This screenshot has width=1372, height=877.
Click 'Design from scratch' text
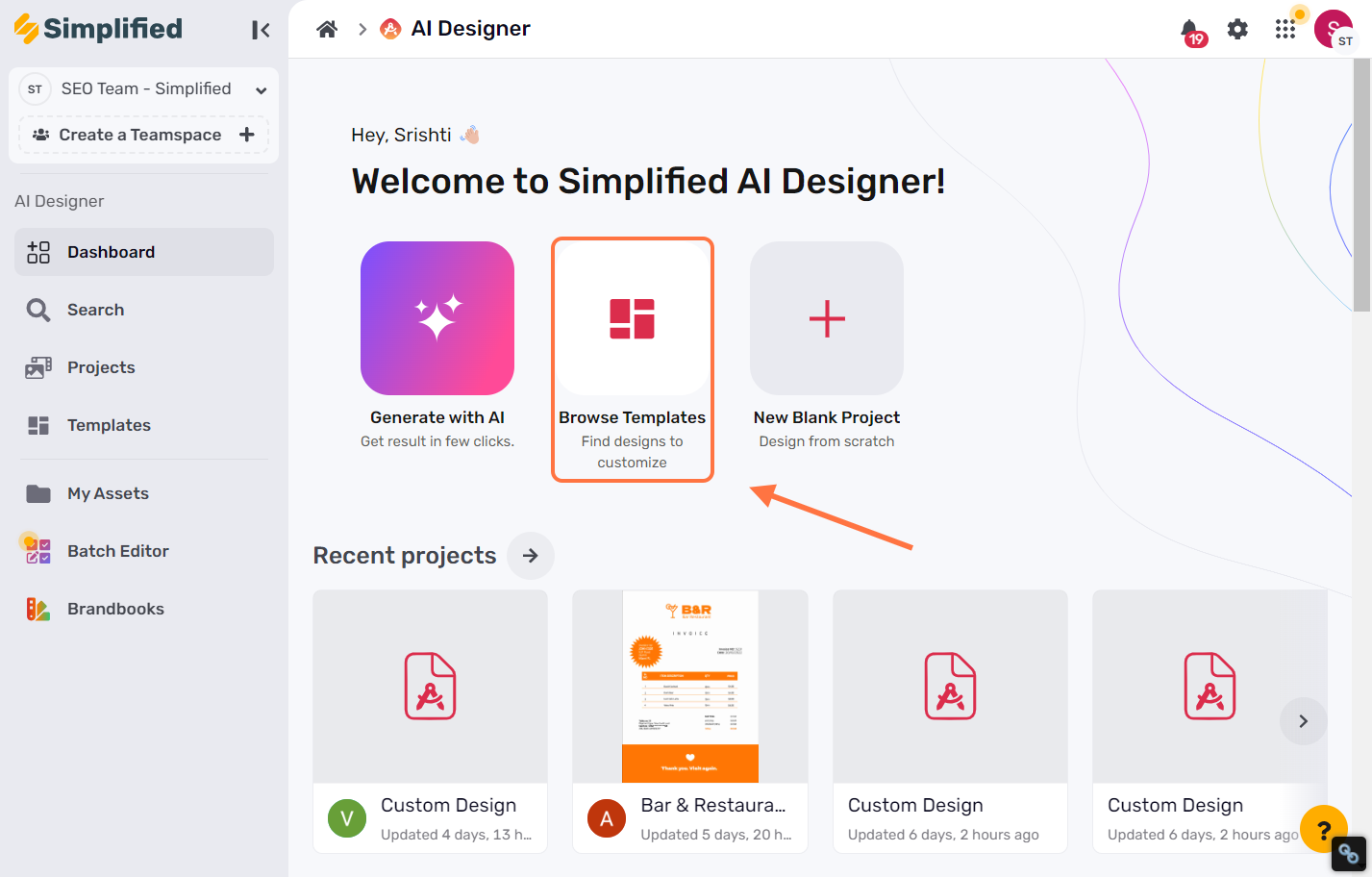coord(827,441)
